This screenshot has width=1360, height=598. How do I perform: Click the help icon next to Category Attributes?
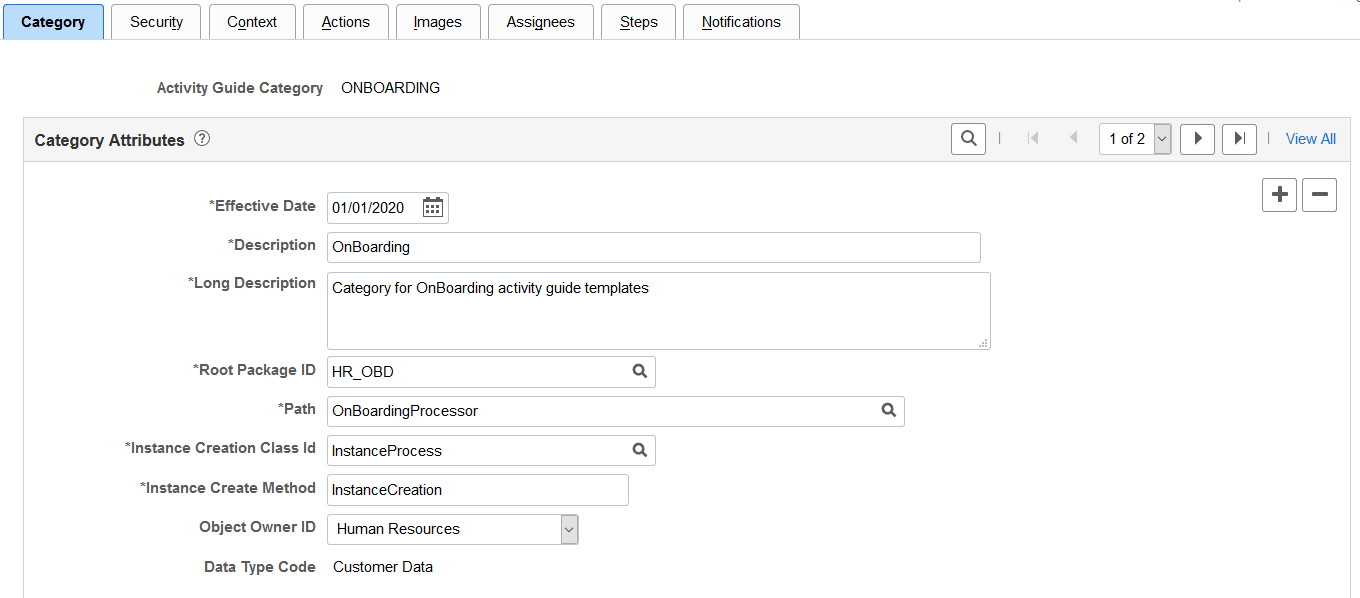pyautogui.click(x=201, y=138)
